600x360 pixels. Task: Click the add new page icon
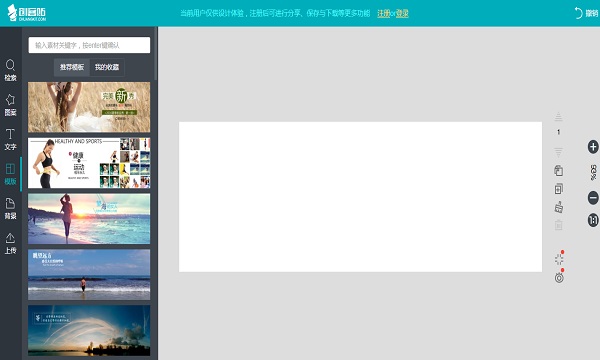(559, 189)
